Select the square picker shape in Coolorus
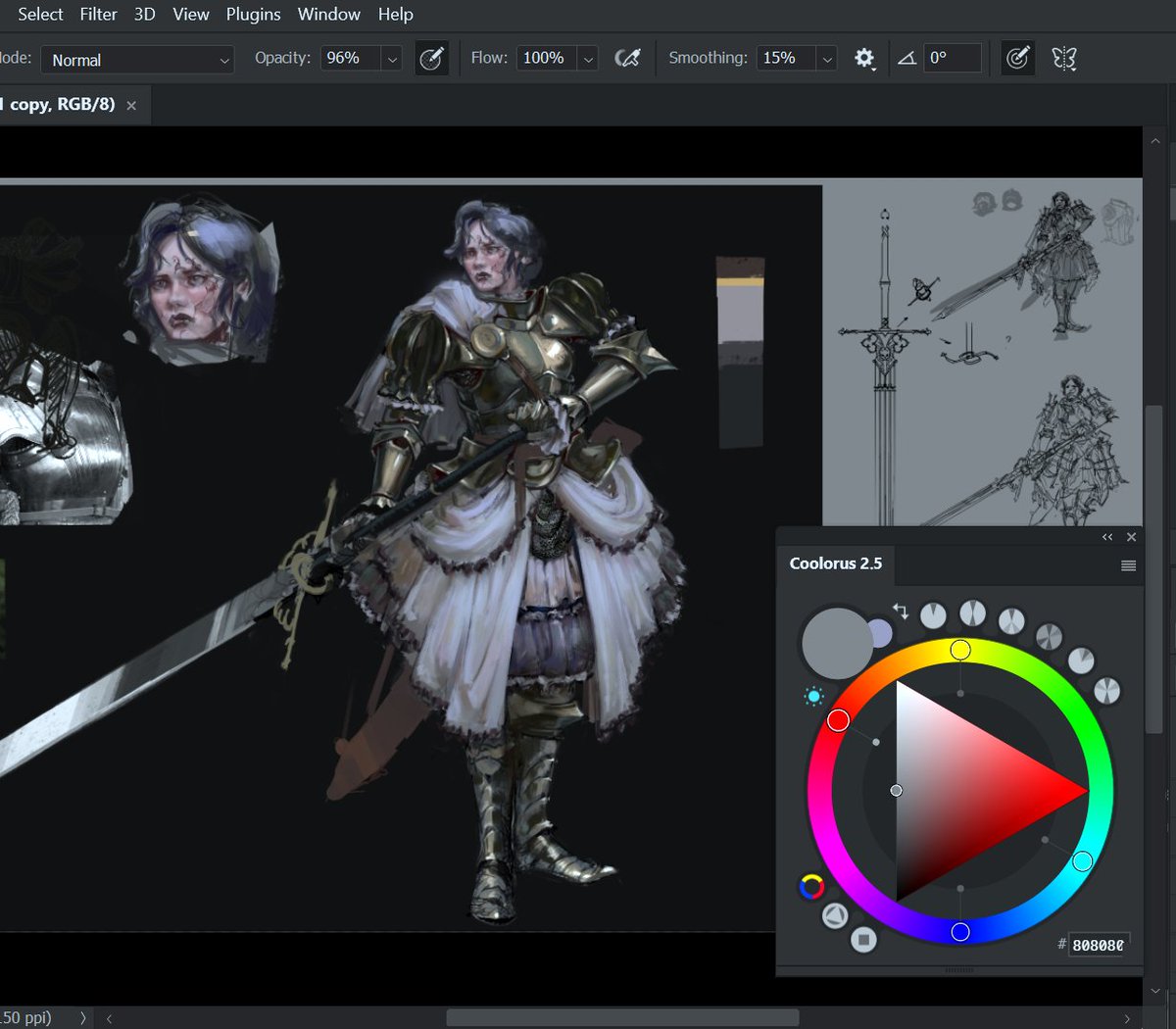 (x=865, y=939)
